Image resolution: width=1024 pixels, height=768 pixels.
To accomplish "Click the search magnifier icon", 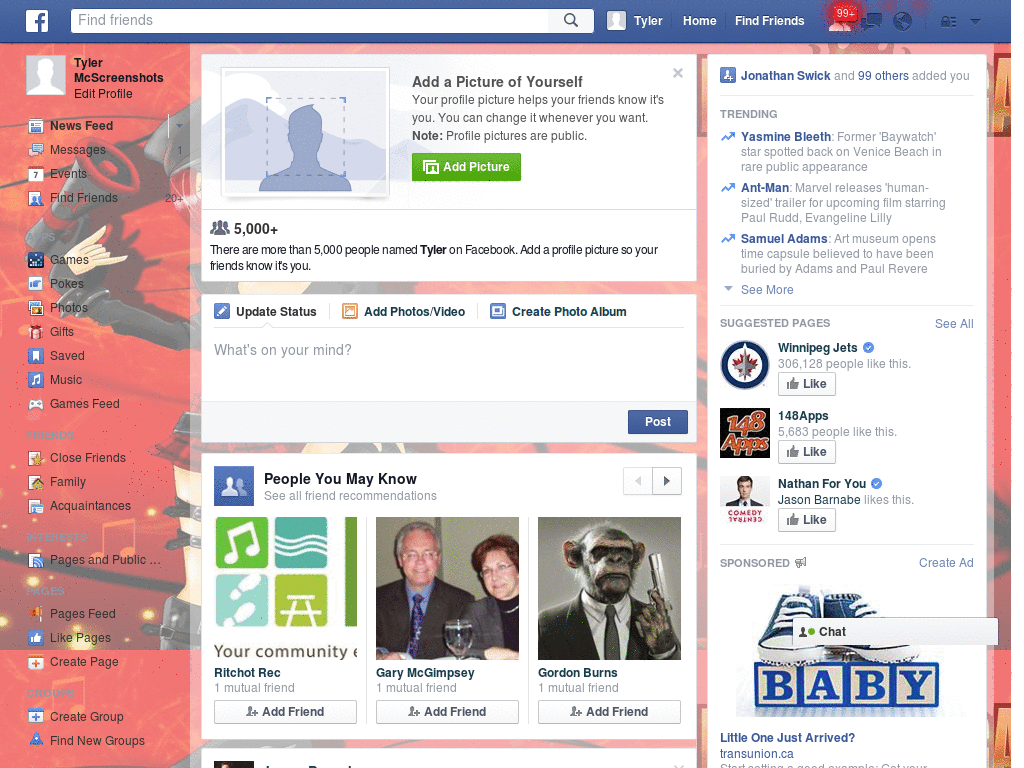I will point(571,20).
